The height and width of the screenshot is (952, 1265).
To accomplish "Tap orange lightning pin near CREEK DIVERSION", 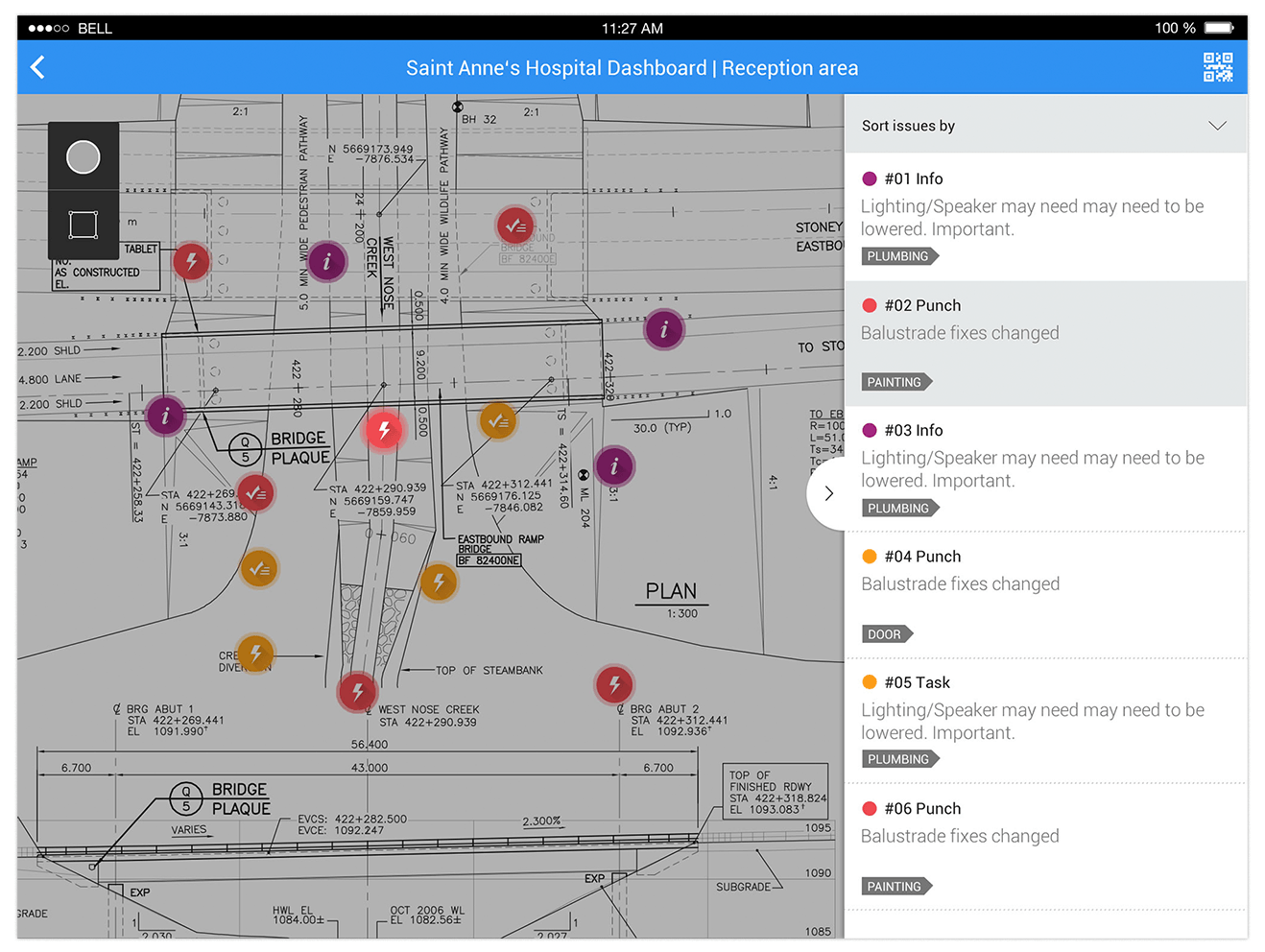I will click(255, 654).
